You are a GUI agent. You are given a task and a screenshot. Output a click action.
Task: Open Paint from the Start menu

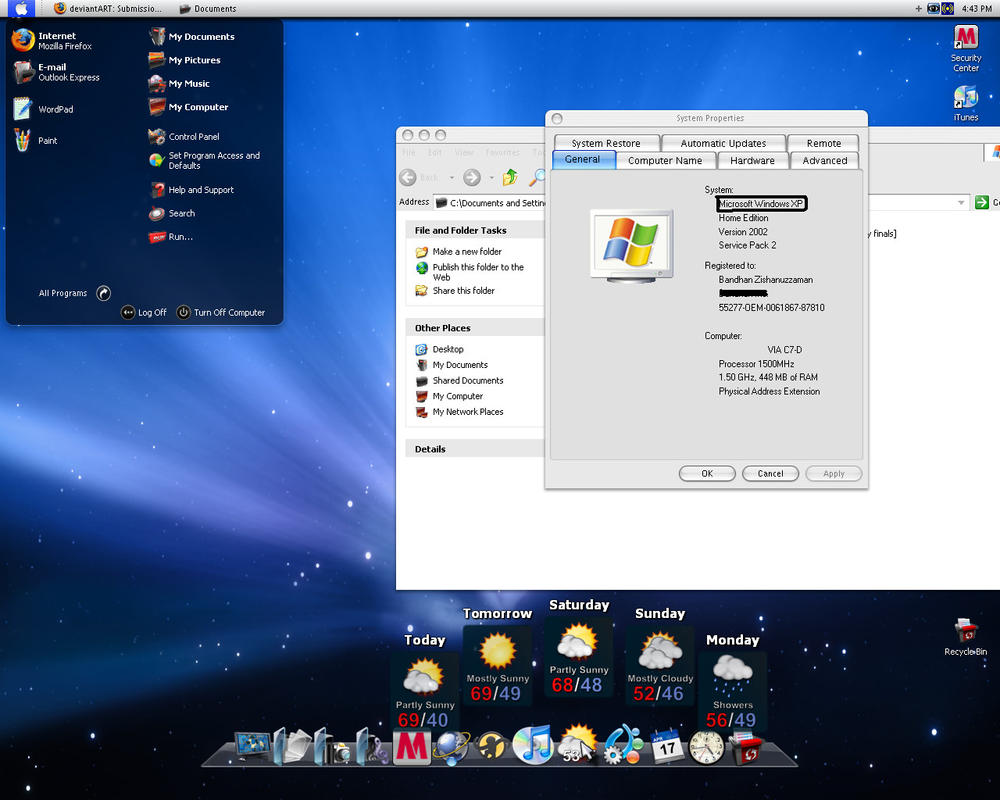[x=36, y=140]
